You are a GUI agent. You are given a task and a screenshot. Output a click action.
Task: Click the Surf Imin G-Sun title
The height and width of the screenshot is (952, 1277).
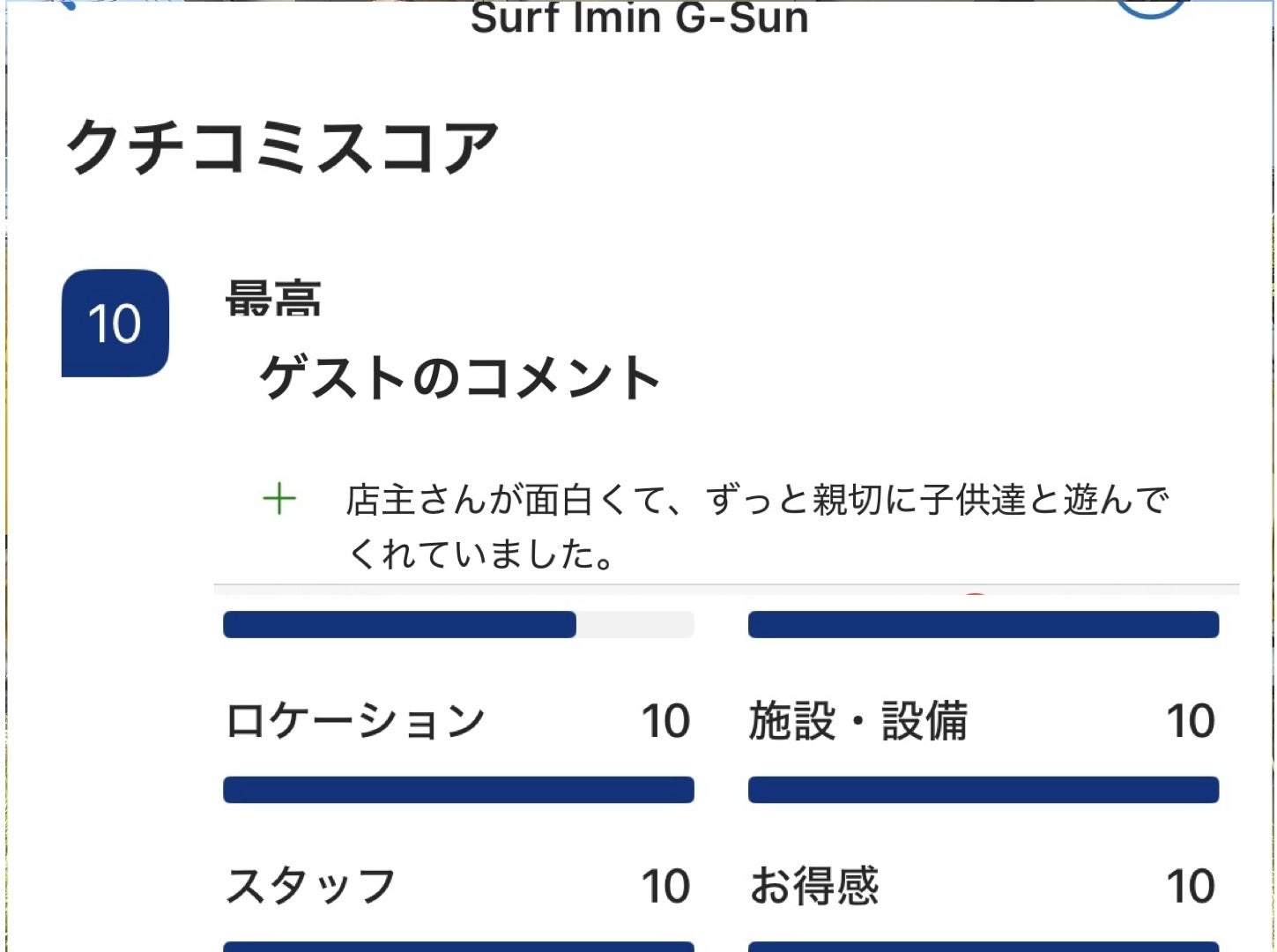point(639,19)
